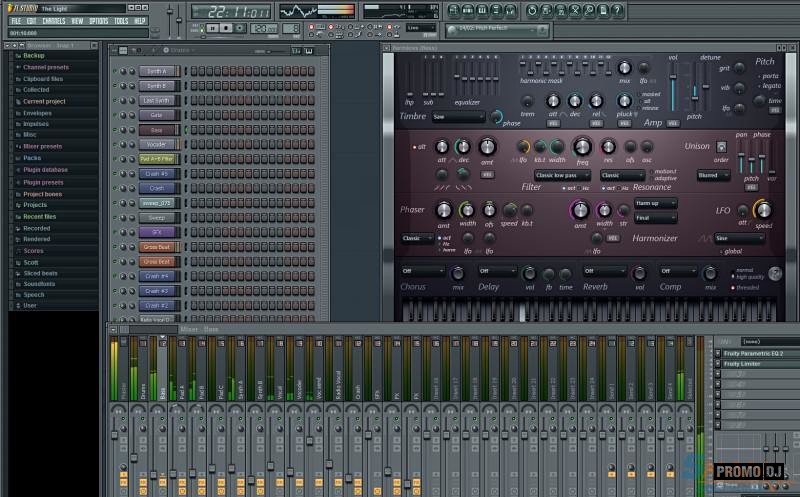Toggle mute LED for Bass channel
800x497 pixels.
tap(115, 130)
